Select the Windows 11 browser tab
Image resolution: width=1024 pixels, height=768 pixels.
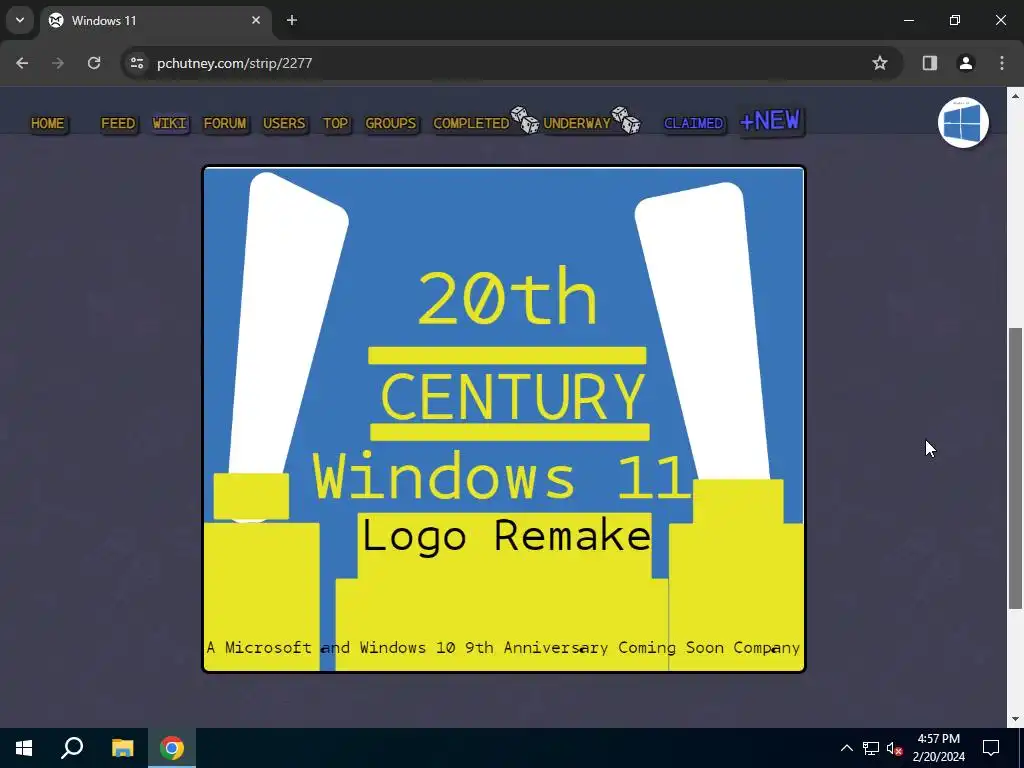tap(155, 20)
